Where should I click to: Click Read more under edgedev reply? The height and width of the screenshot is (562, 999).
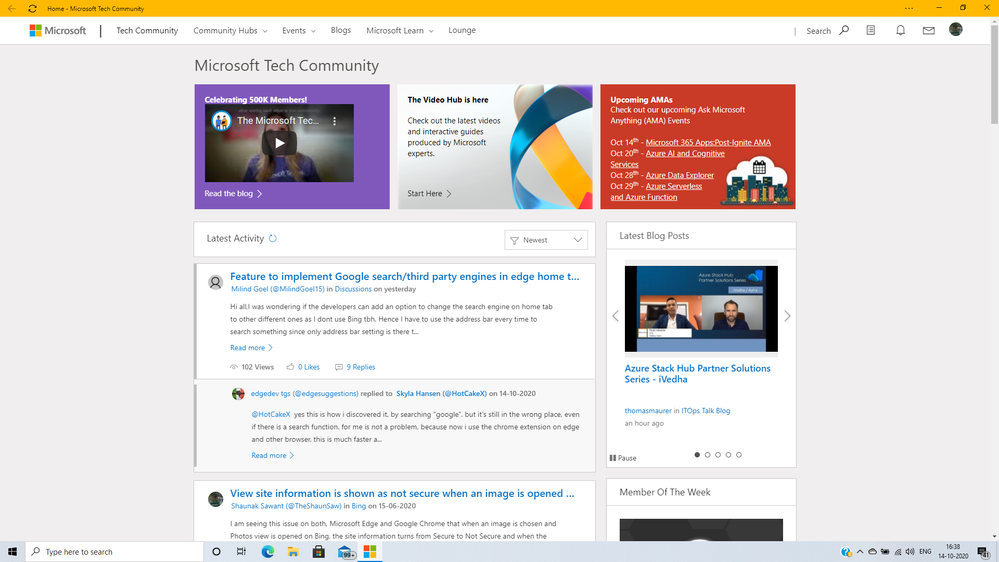[273, 456]
